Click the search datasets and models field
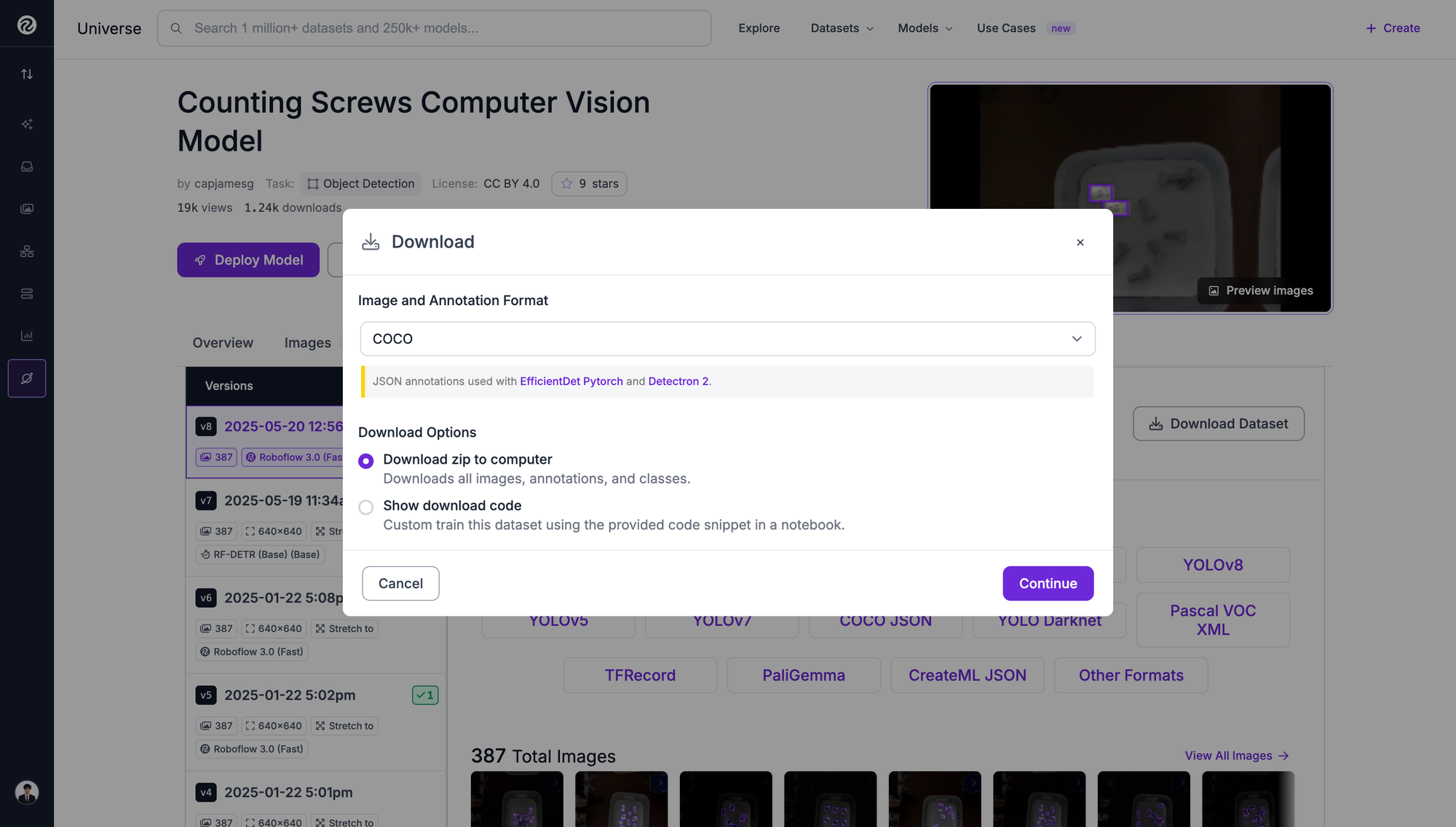Viewport: 1456px width, 827px height. (434, 28)
